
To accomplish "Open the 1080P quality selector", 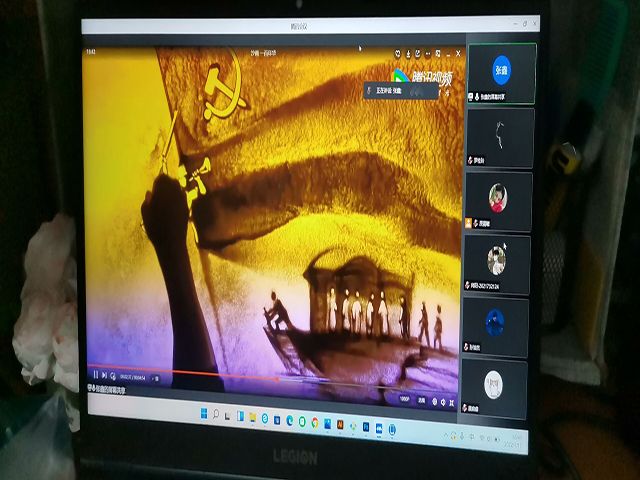I will pyautogui.click(x=404, y=399).
